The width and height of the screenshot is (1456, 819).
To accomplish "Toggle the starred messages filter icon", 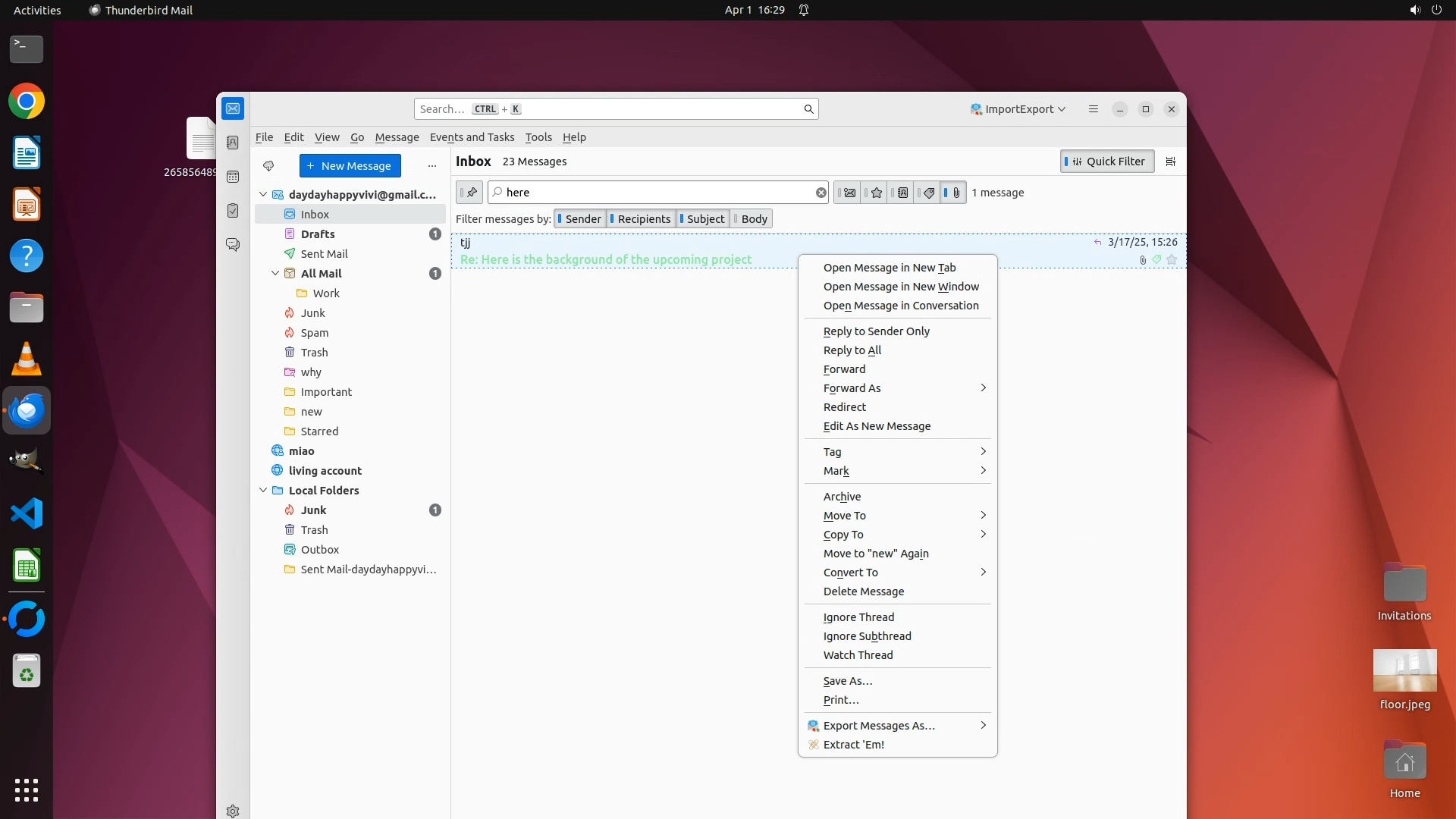I will click(876, 193).
